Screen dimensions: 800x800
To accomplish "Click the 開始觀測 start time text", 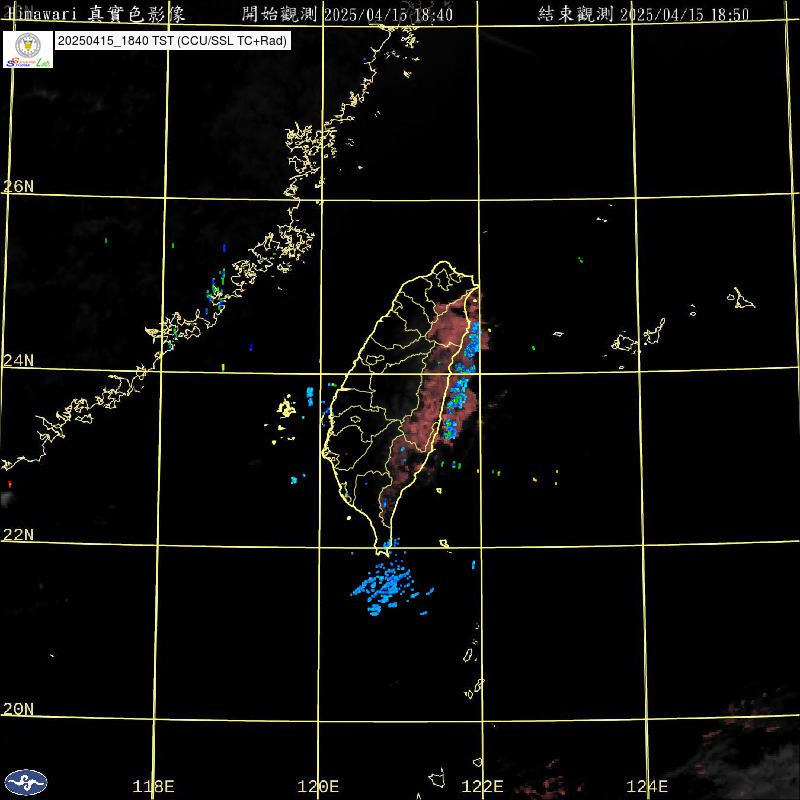I will pos(347,14).
